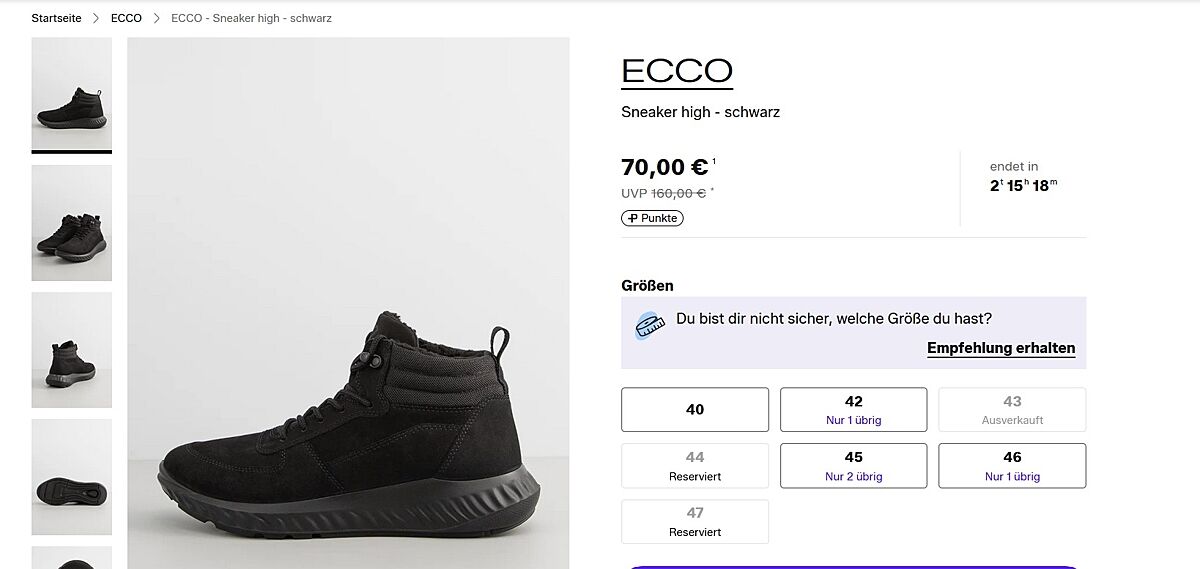Select size 46 option
This screenshot has width=1200, height=569.
pyautogui.click(x=1012, y=465)
